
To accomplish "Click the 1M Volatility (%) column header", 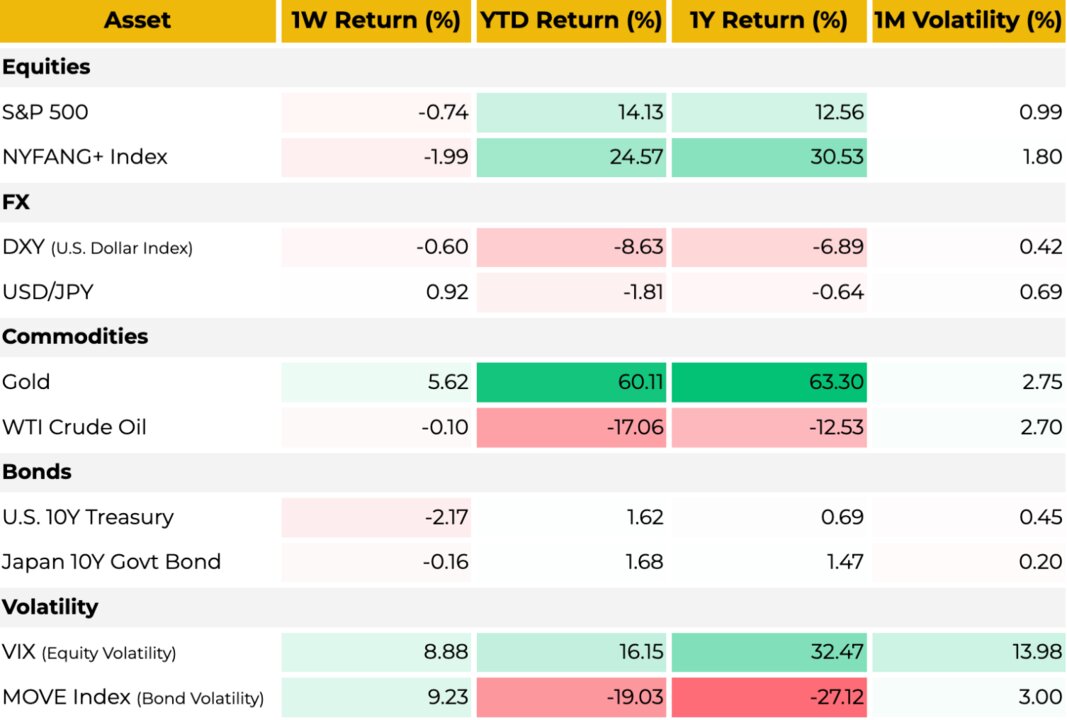I will 968,21.
